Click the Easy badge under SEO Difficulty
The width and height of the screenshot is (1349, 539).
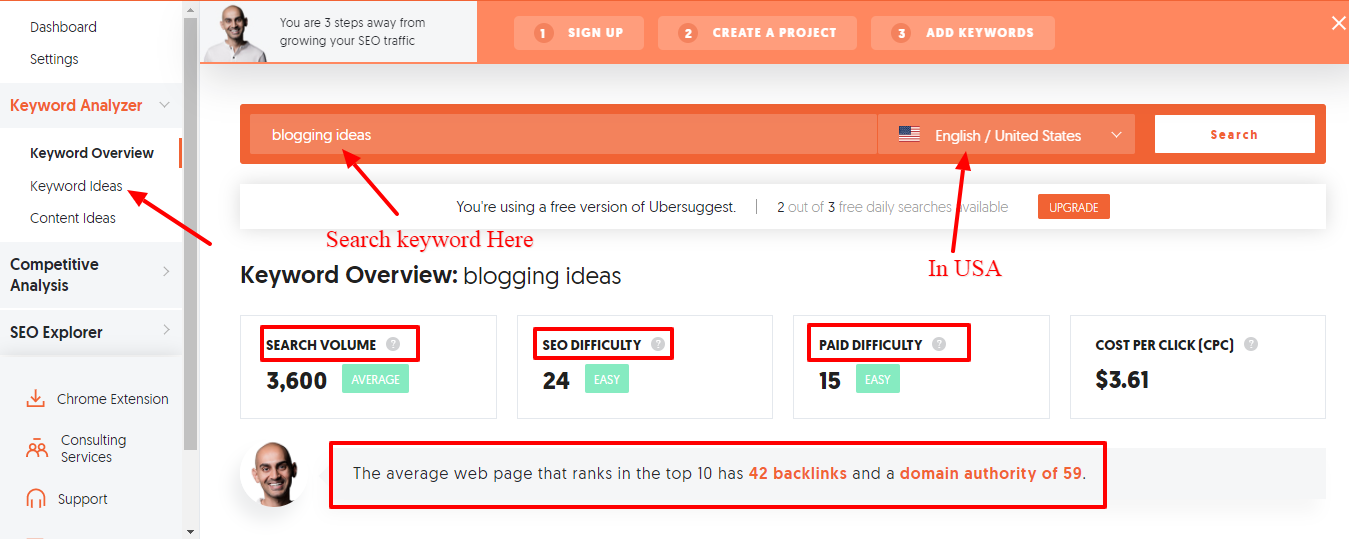[608, 379]
